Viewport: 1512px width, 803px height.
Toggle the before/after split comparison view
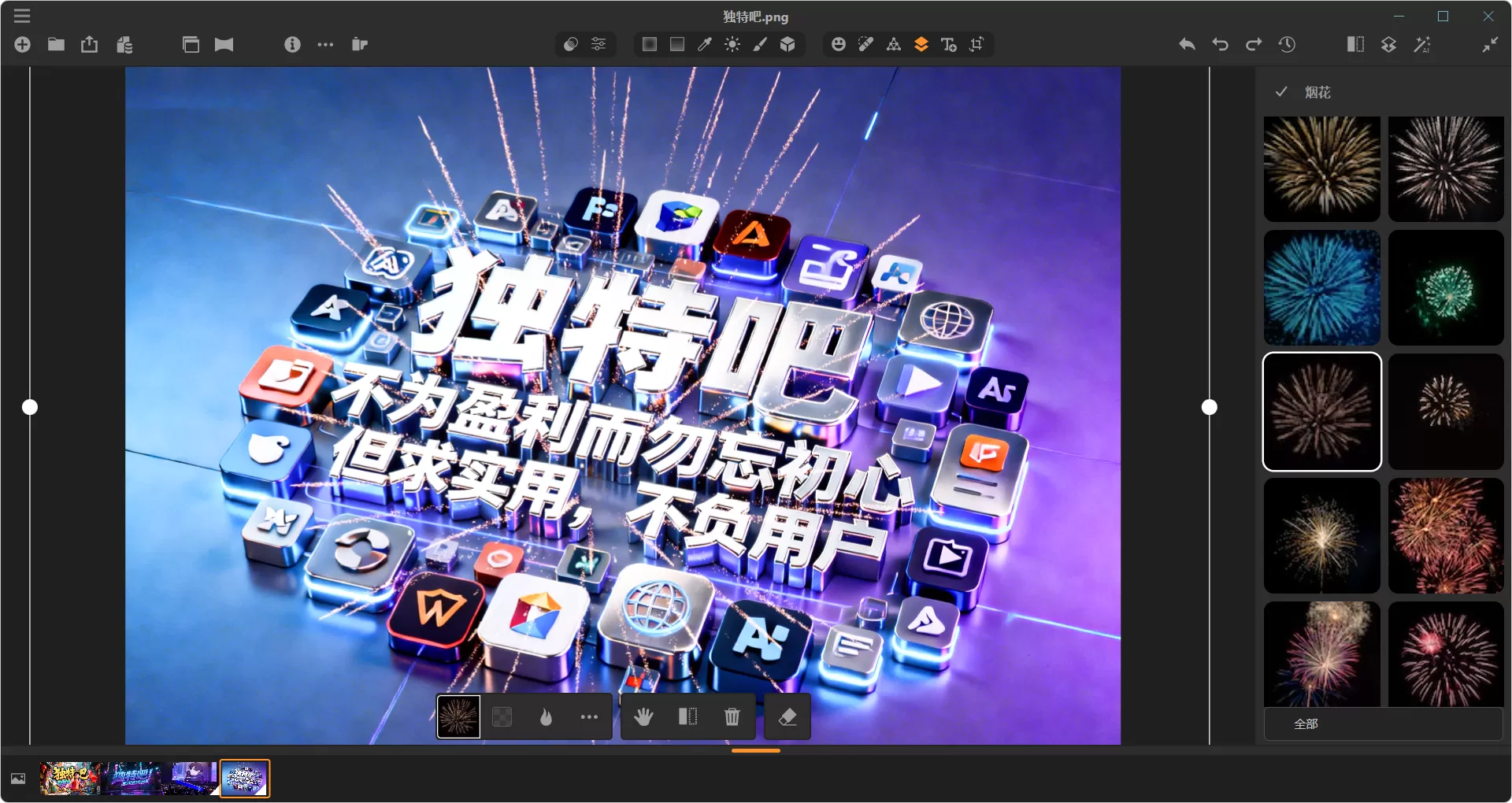pyautogui.click(x=1354, y=45)
